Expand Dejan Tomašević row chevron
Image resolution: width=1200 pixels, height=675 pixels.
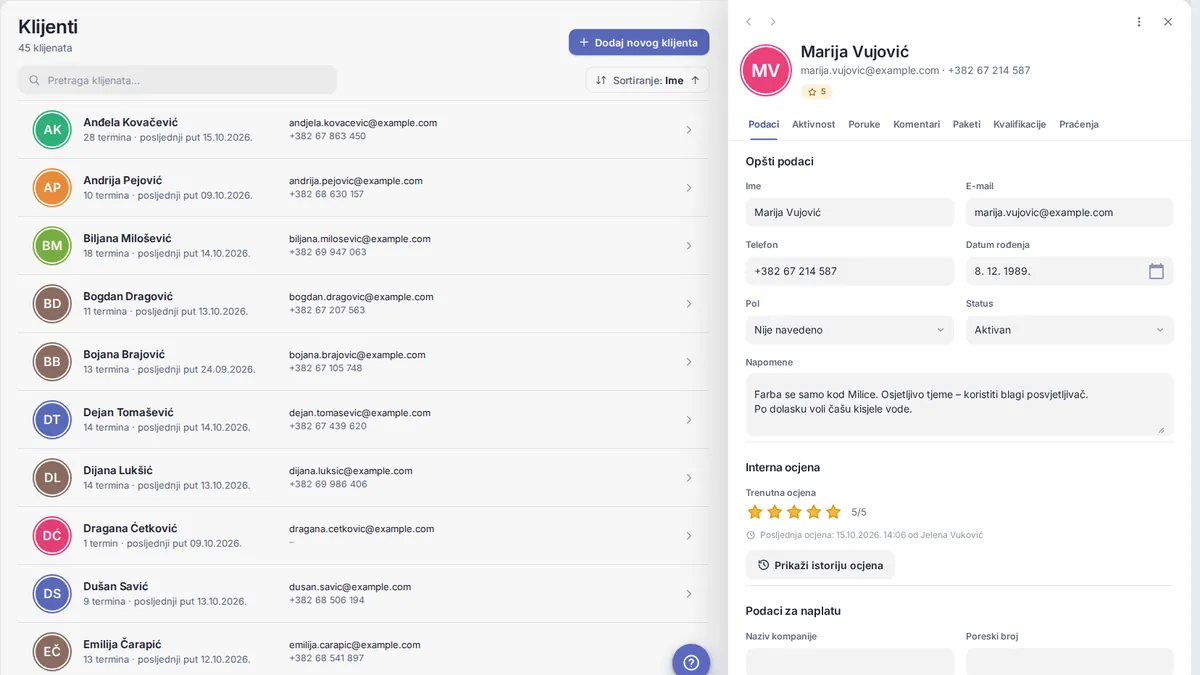(x=689, y=420)
